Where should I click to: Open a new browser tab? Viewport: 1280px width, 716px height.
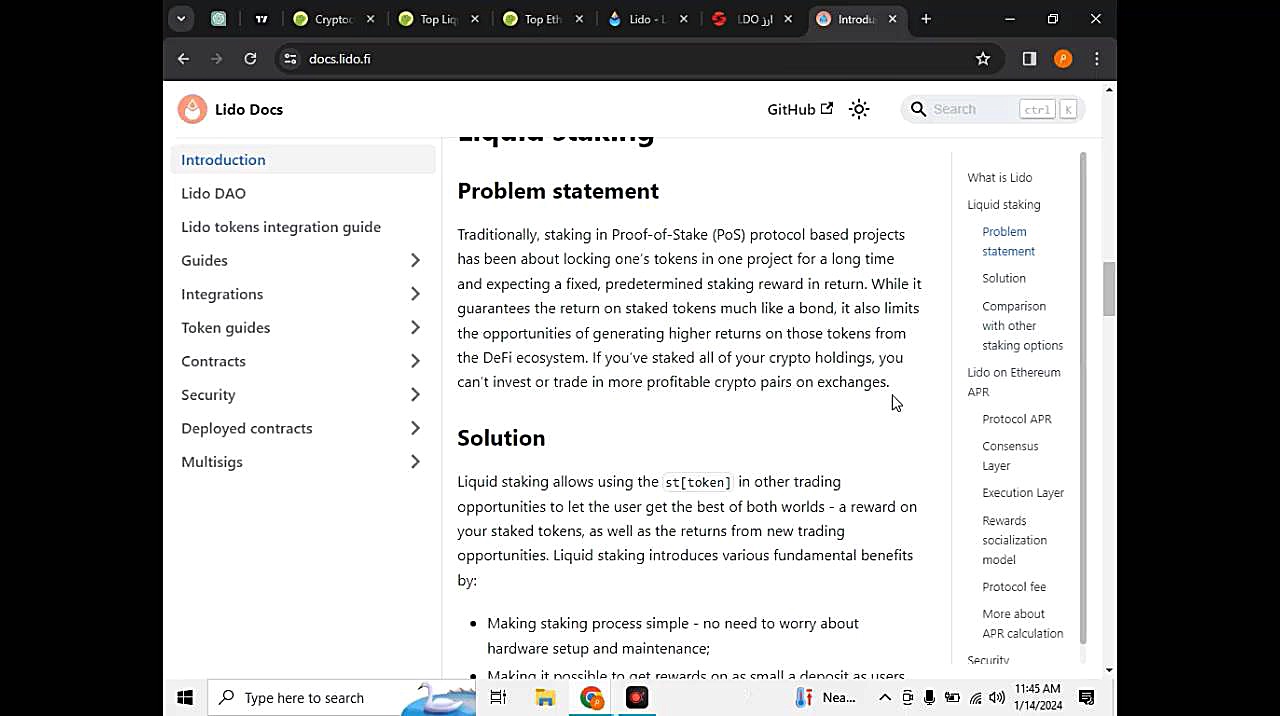click(926, 19)
